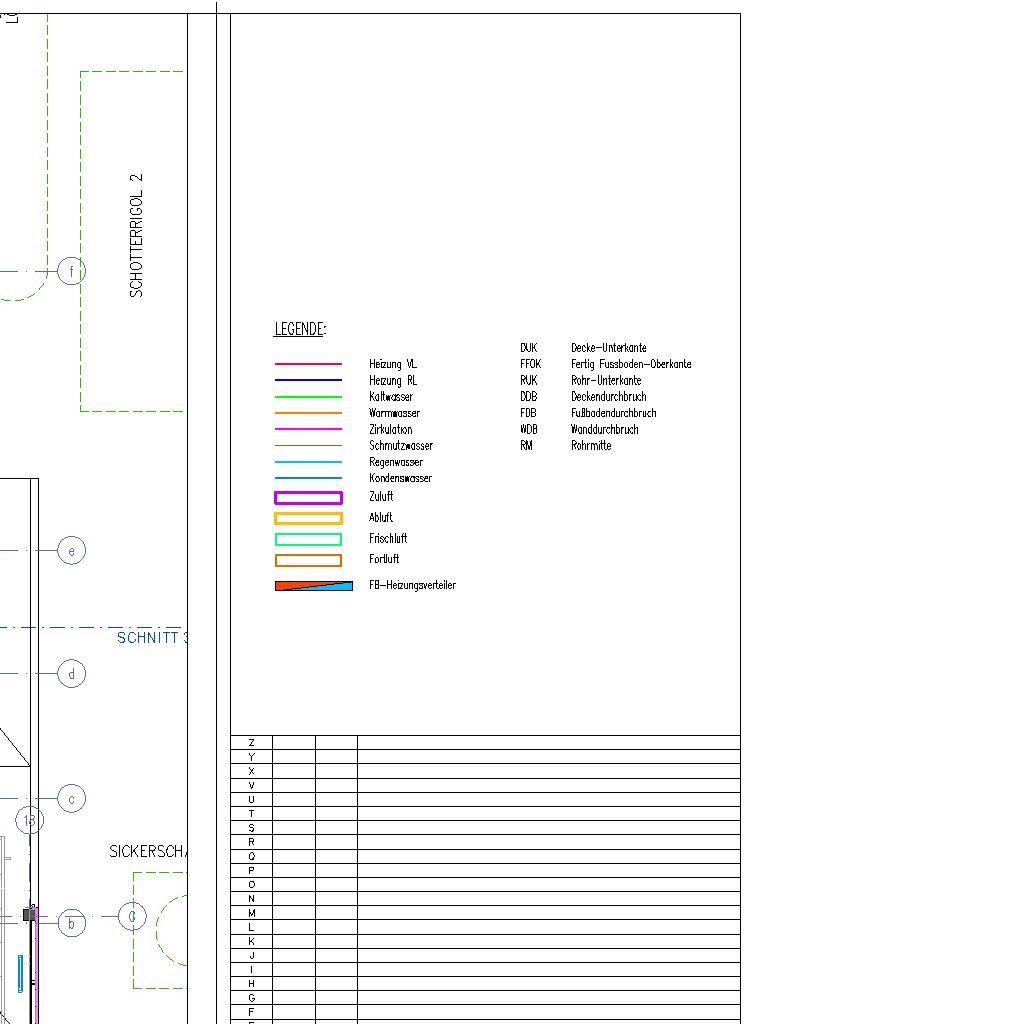Click the FB-Heizungsverteiler red-blue symbol

314,586
